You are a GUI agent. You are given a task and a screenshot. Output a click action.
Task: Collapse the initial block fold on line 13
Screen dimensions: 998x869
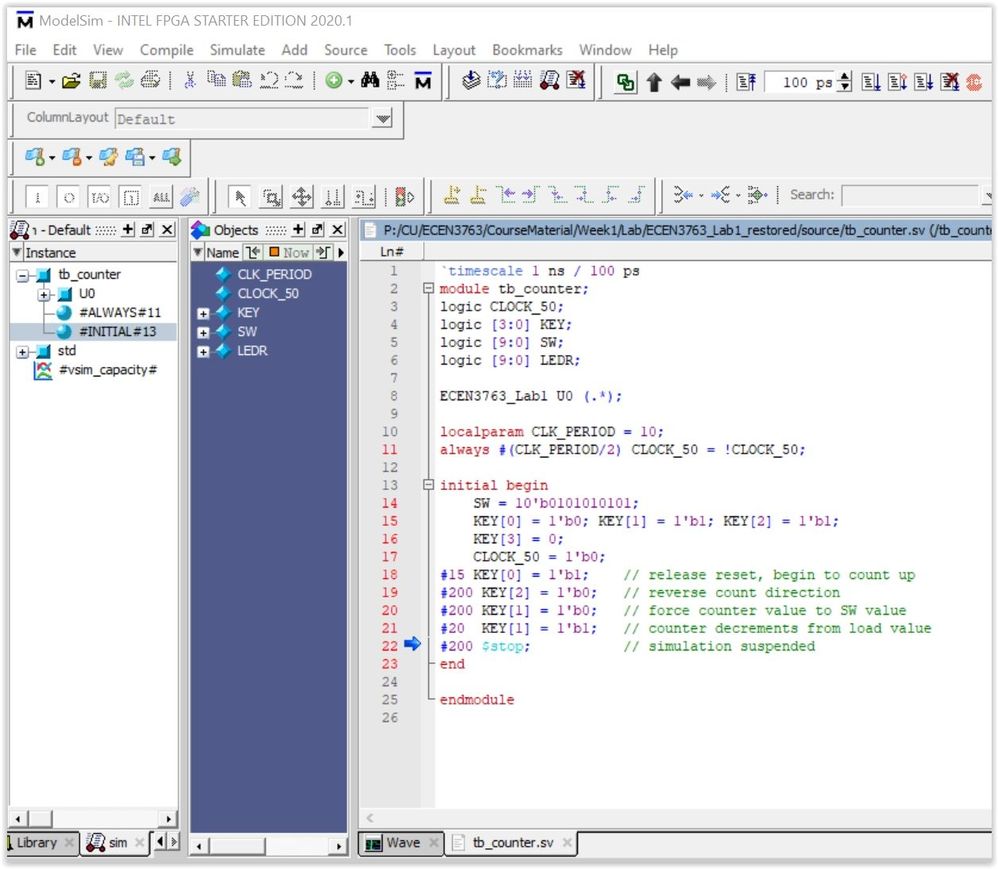click(428, 485)
